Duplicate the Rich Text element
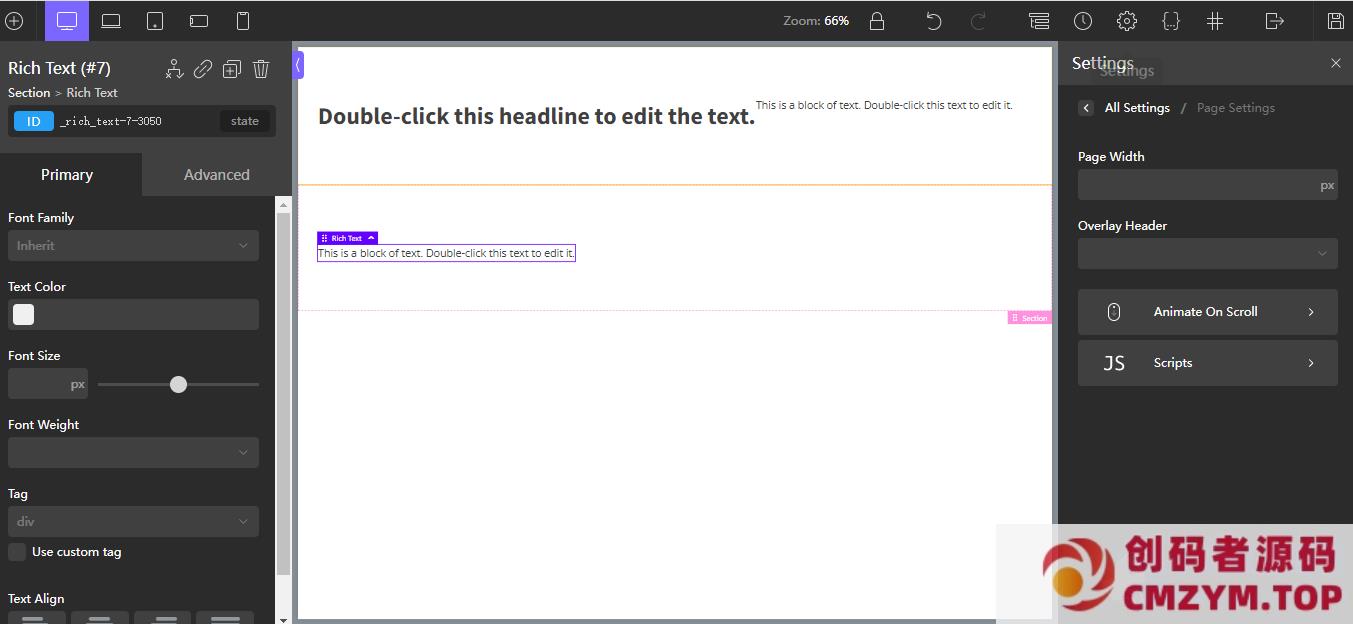Image resolution: width=1353 pixels, height=624 pixels. (232, 69)
